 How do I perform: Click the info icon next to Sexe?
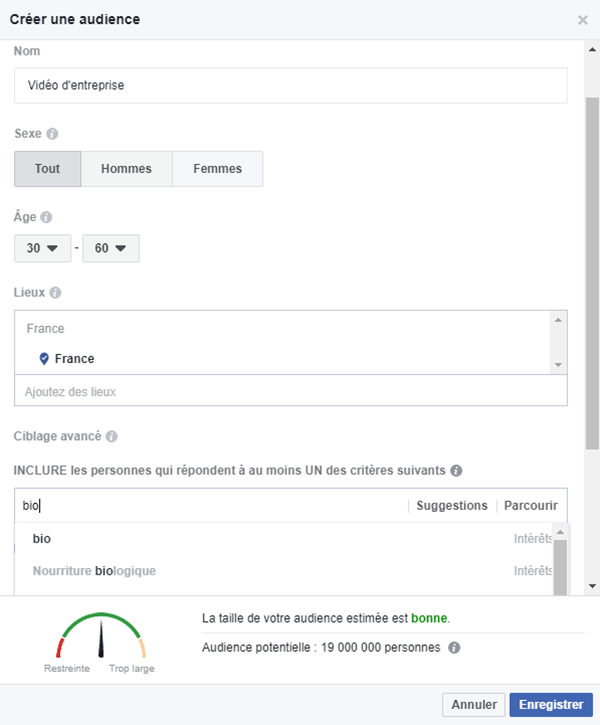pyautogui.click(x=52, y=133)
